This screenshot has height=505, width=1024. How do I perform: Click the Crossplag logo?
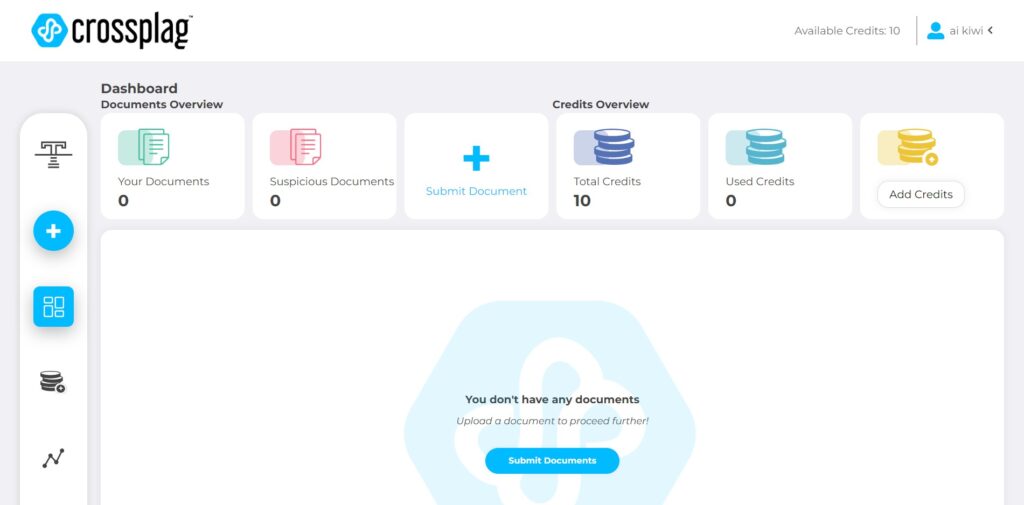[112, 31]
